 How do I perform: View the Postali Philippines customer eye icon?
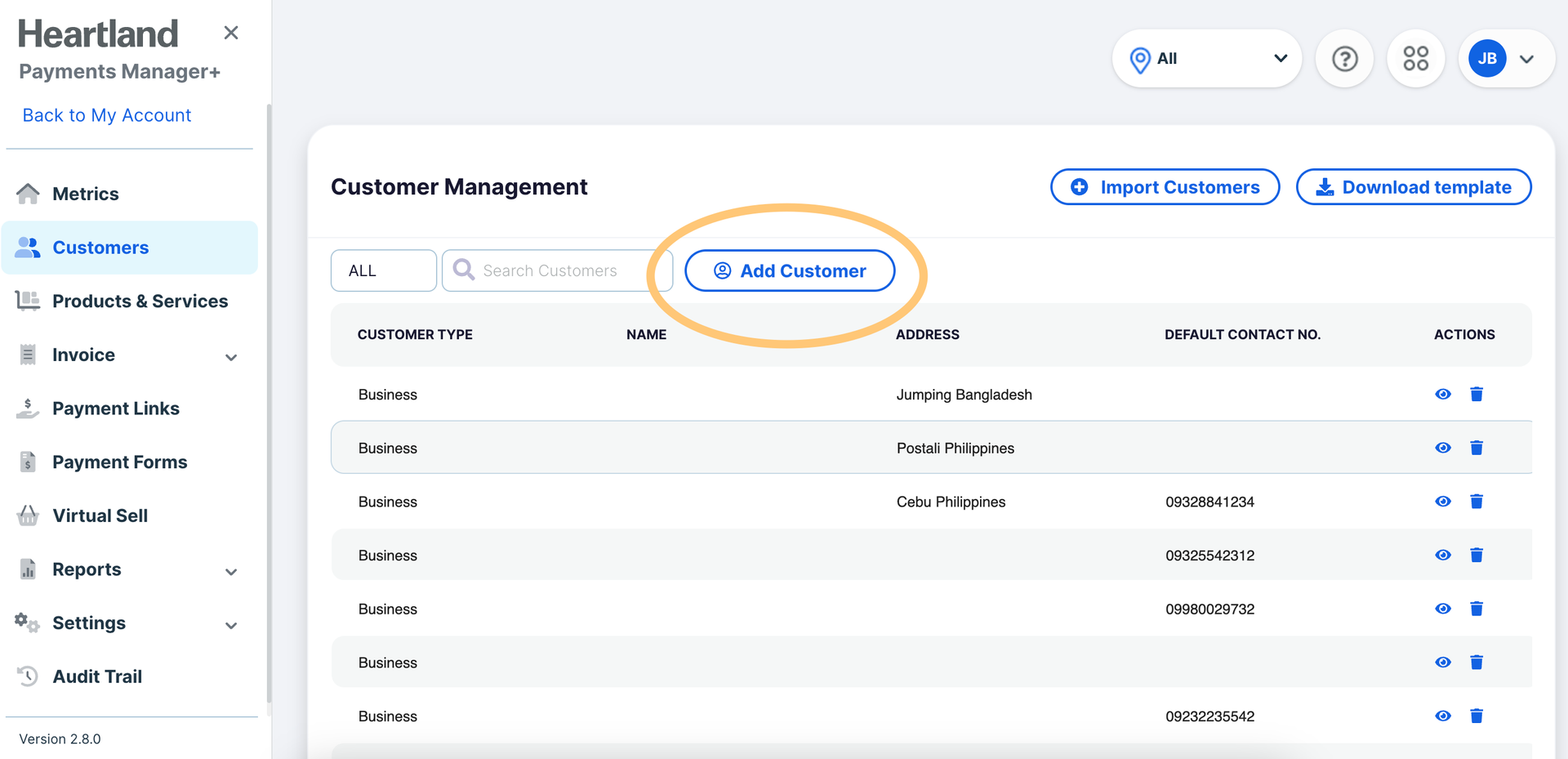tap(1443, 448)
